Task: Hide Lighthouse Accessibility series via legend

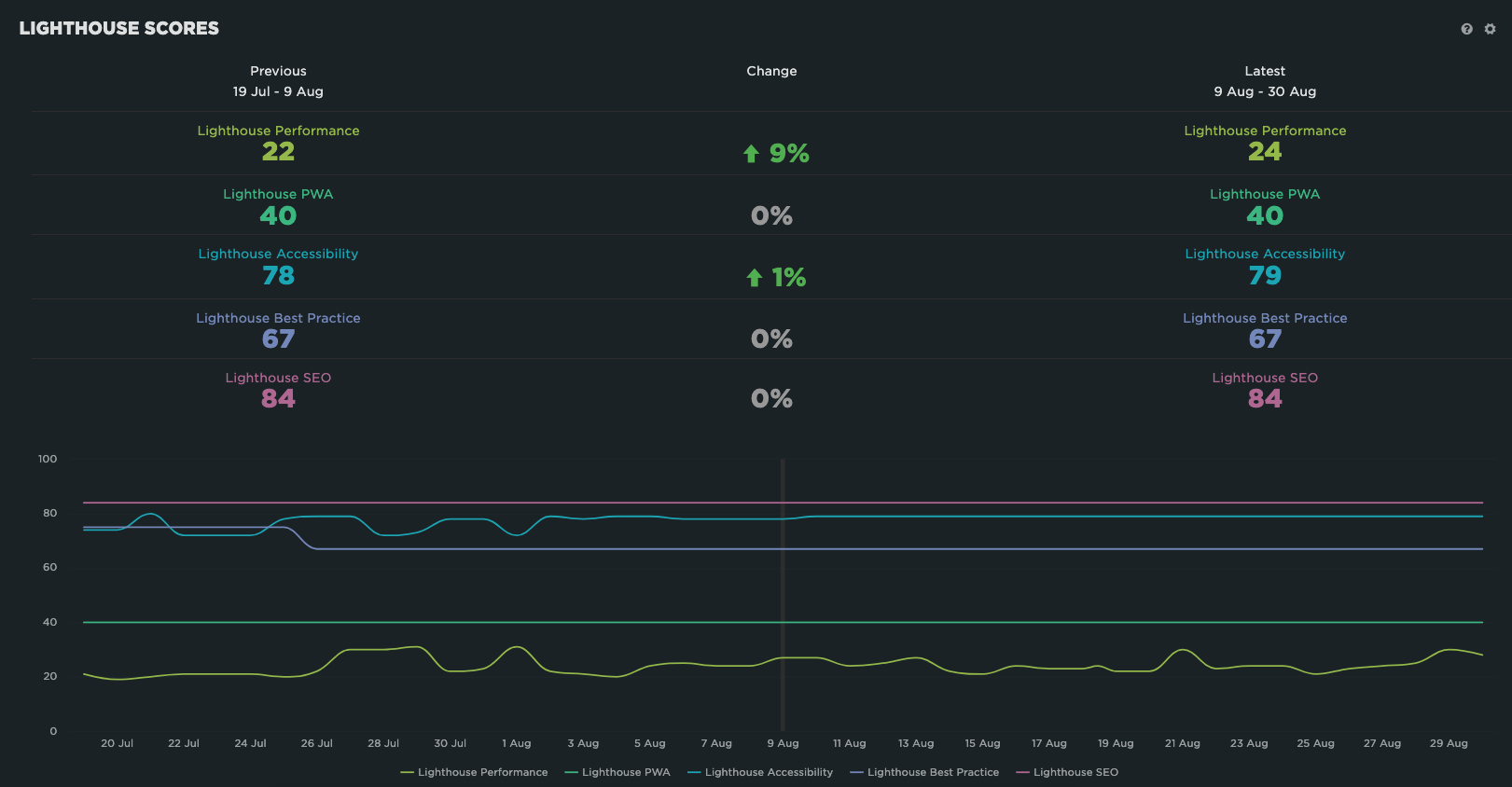Action: [760, 772]
